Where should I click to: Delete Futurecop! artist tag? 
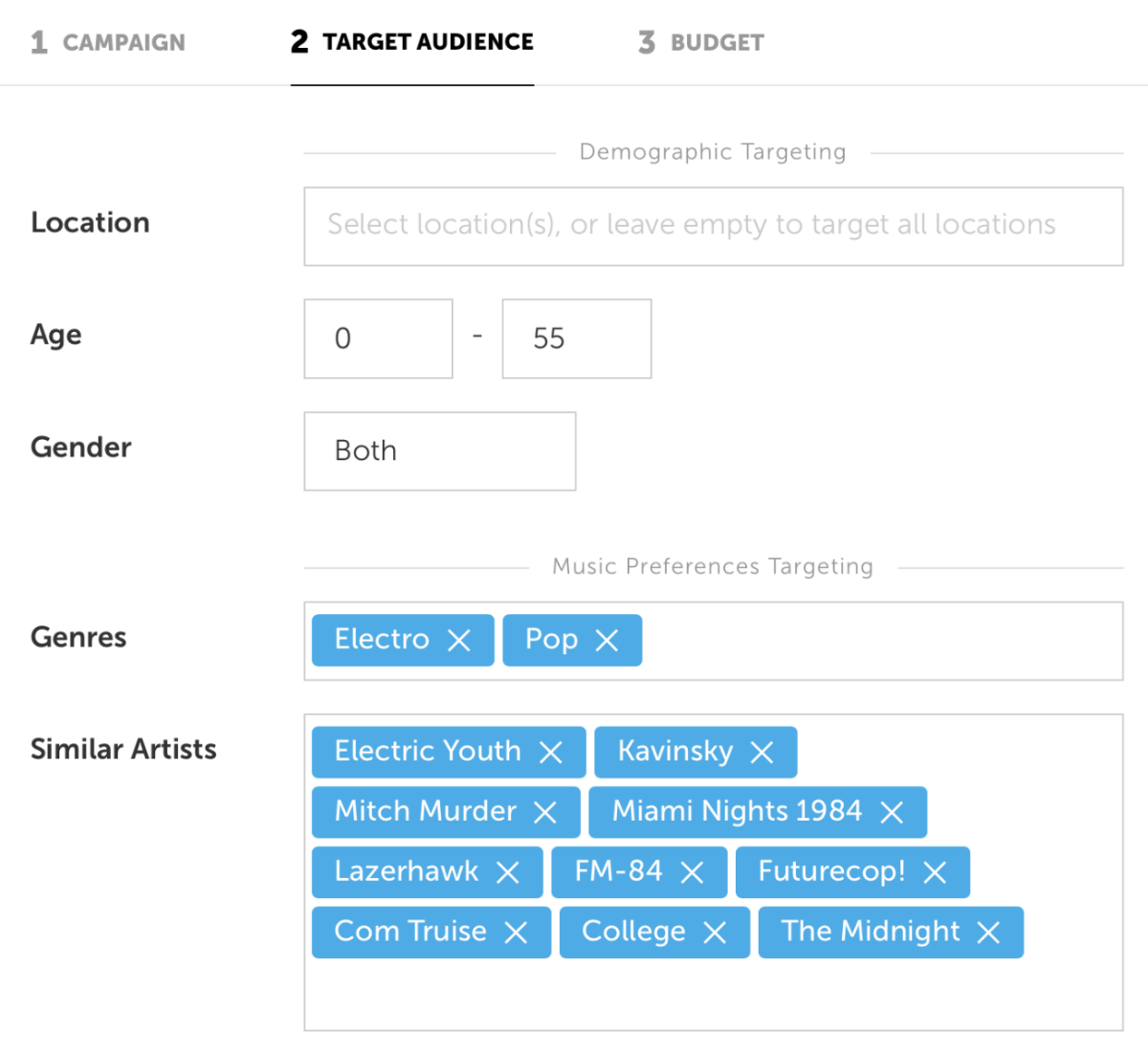tap(935, 872)
